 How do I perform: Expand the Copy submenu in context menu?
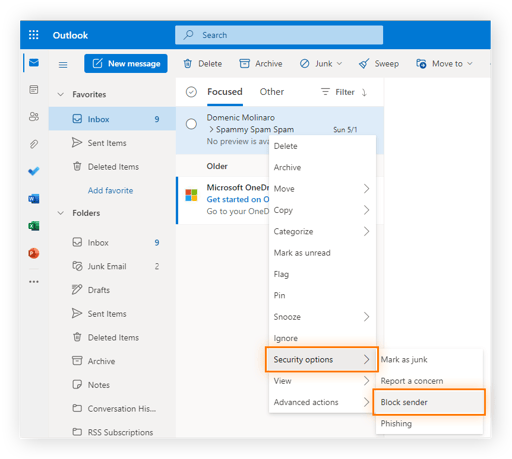pos(322,210)
